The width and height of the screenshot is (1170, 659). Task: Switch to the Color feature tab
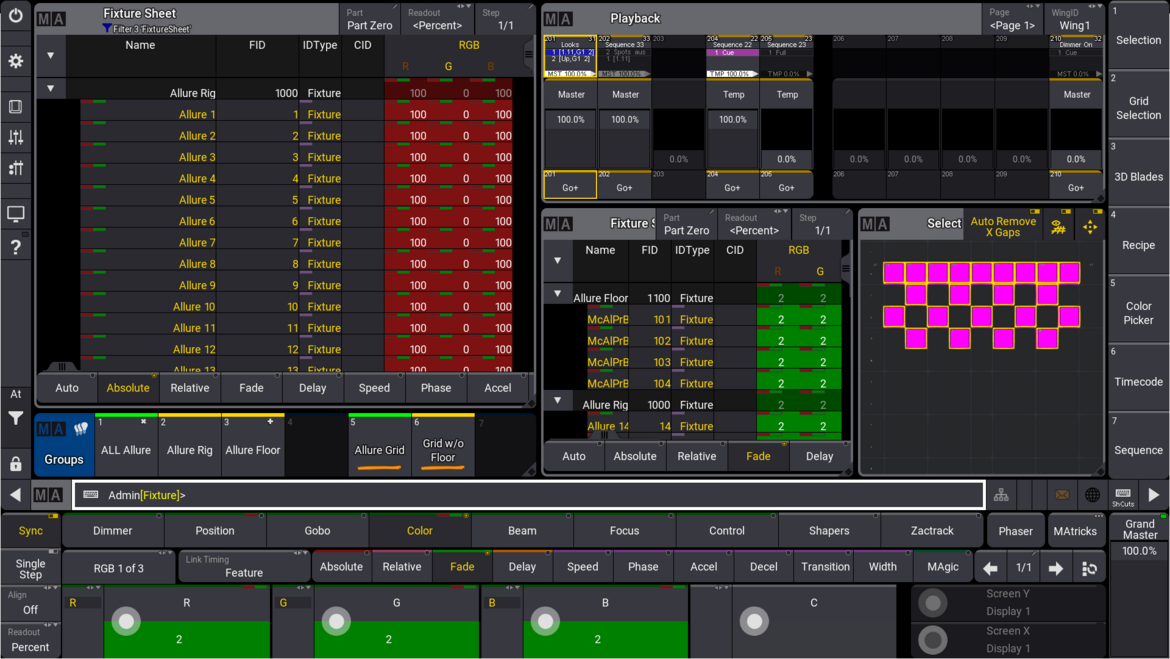click(x=420, y=530)
